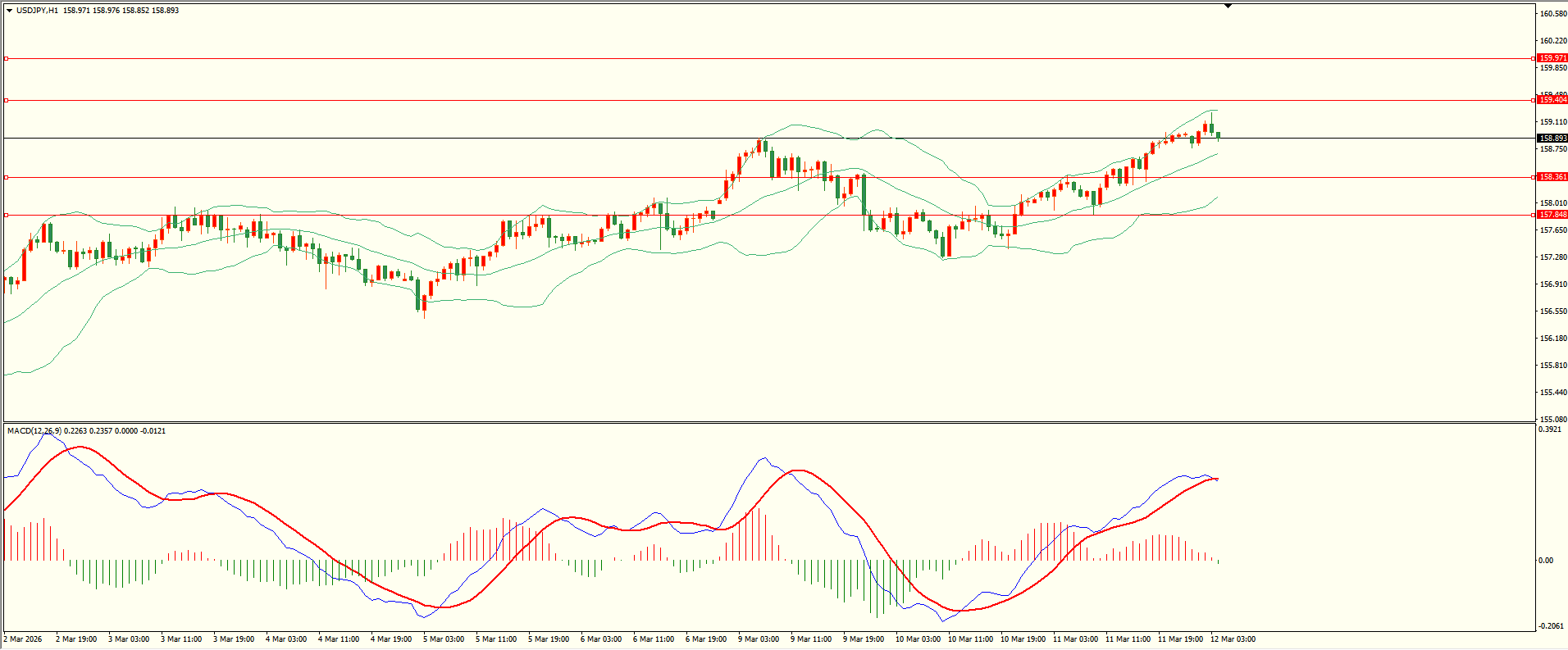Click the USDJPY,H1 symbol title text
1568x650 pixels.
coord(37,11)
